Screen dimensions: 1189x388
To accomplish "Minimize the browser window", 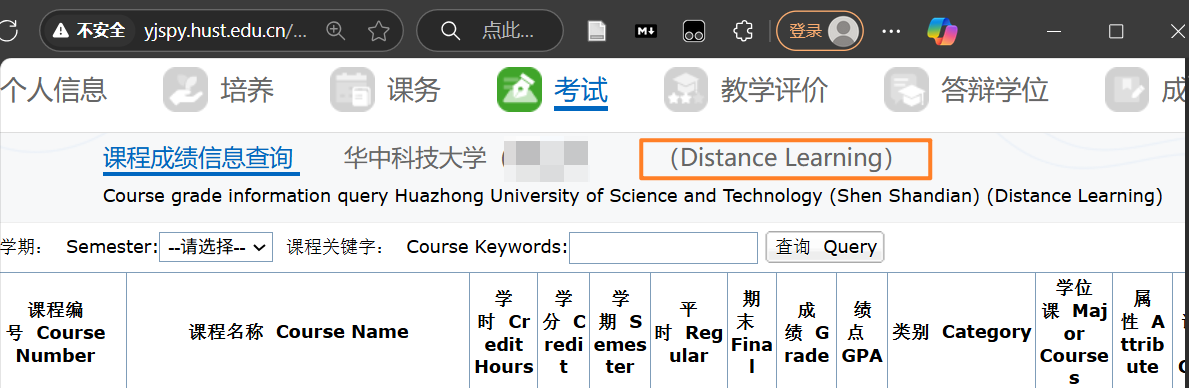I will click(x=1054, y=31).
